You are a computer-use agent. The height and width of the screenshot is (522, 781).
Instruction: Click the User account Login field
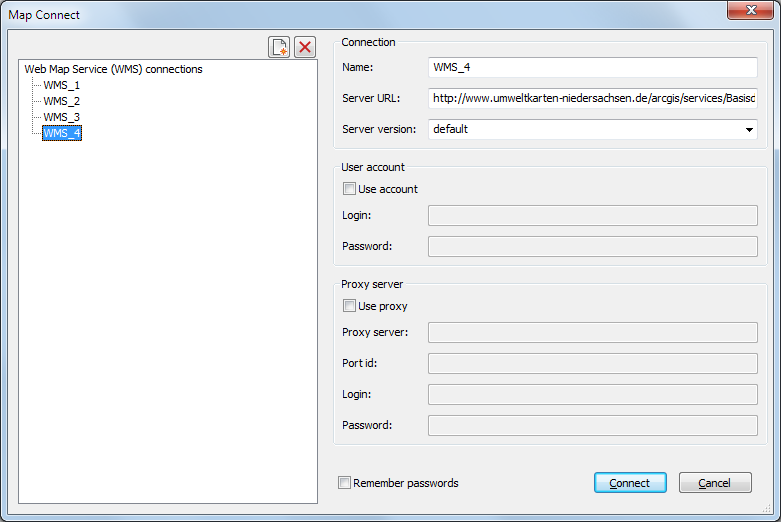(593, 215)
